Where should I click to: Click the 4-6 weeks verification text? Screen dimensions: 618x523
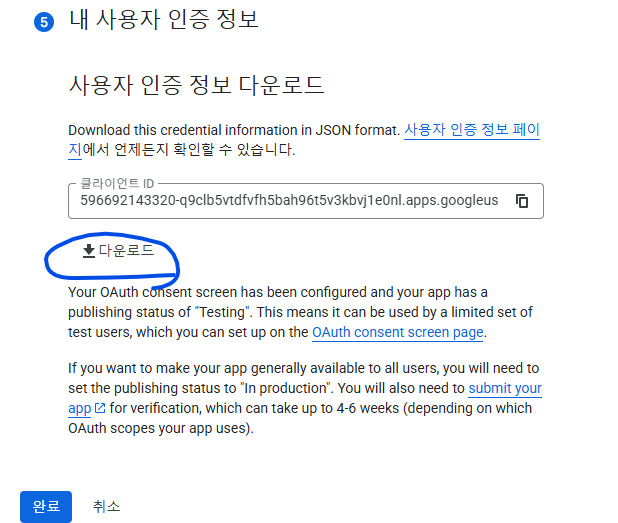368,408
